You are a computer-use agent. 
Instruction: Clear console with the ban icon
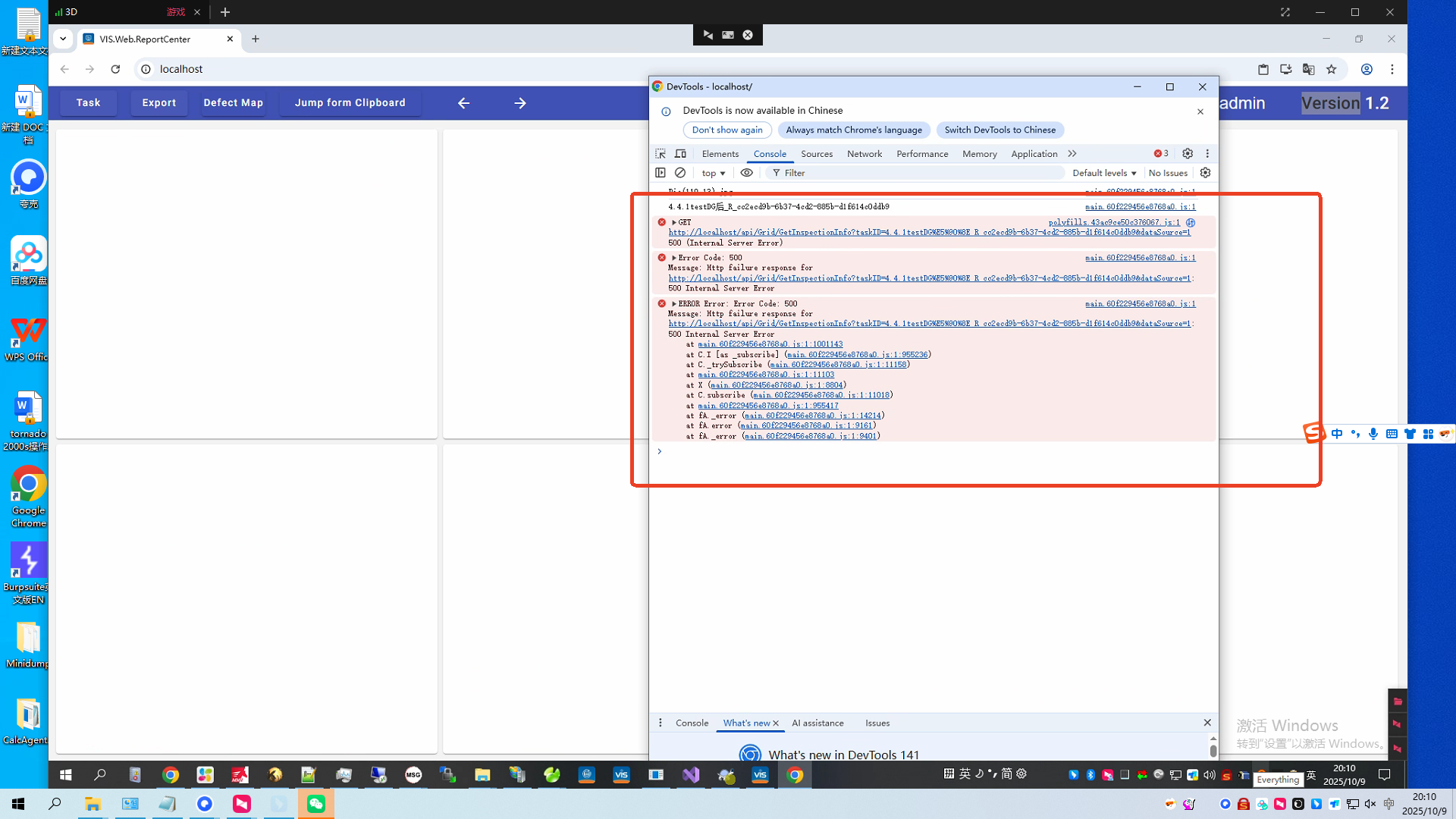pos(680,173)
